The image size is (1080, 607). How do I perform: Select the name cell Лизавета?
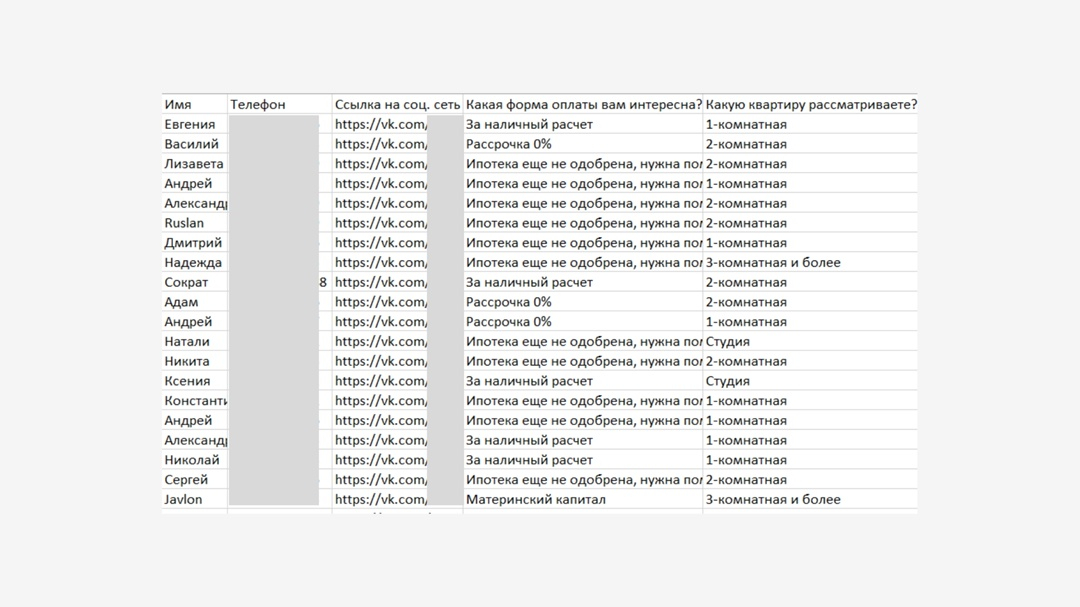(194, 164)
